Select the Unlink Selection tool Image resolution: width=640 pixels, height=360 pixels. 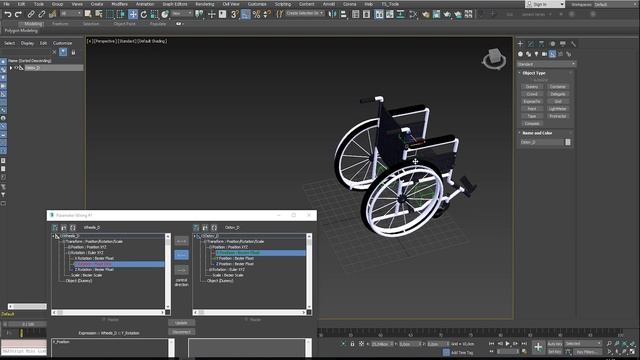coord(42,14)
